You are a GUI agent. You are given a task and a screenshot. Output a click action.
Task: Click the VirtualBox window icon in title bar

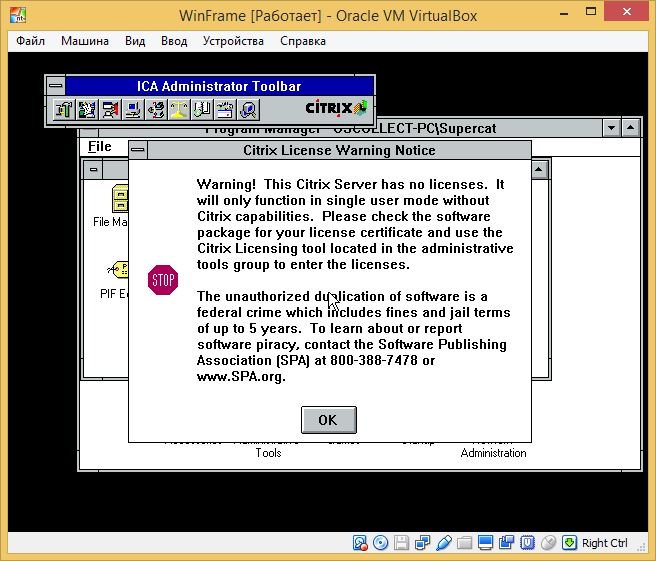click(18, 15)
